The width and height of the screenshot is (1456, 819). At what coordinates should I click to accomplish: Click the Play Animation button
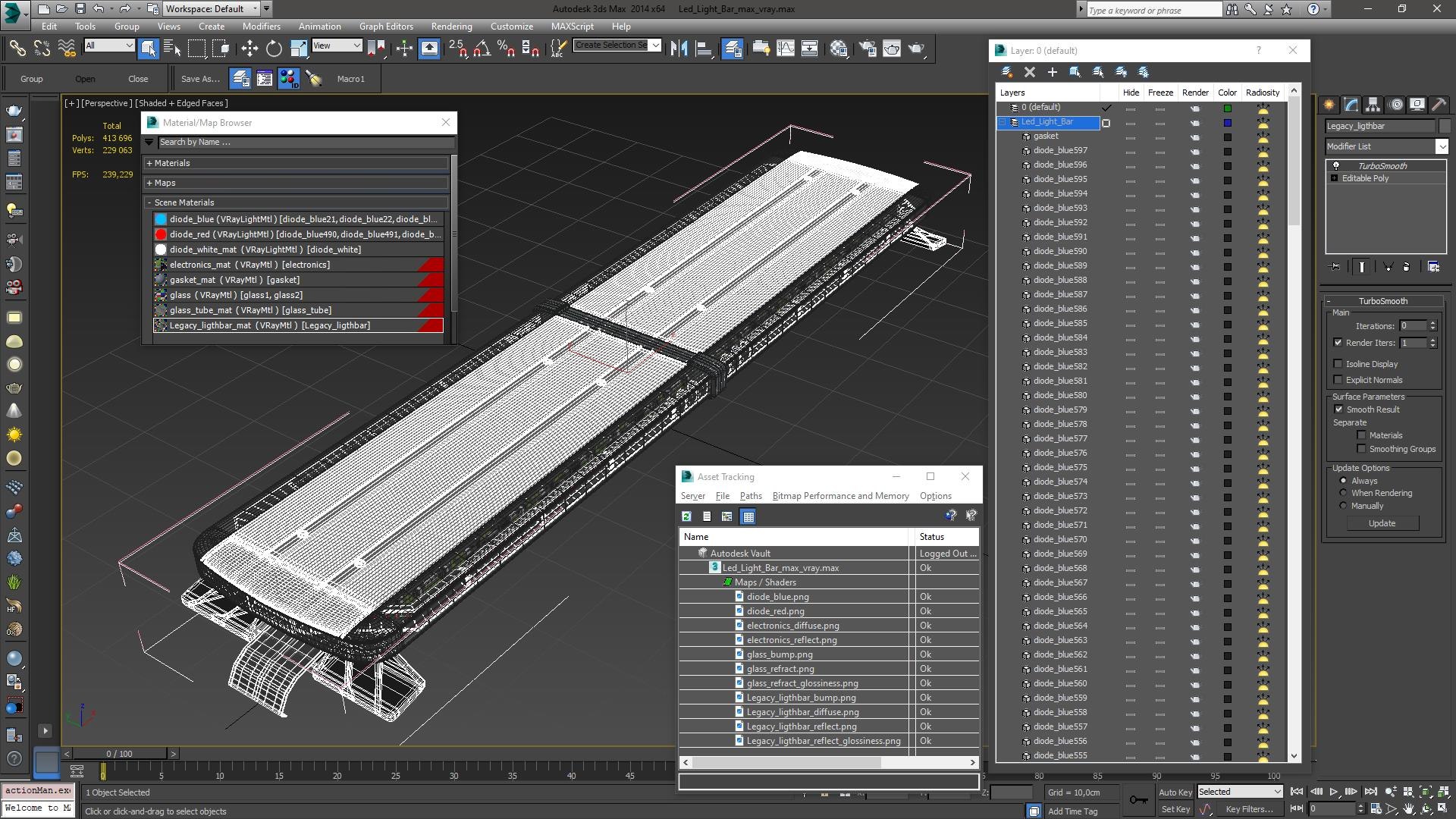pyautogui.click(x=1333, y=792)
